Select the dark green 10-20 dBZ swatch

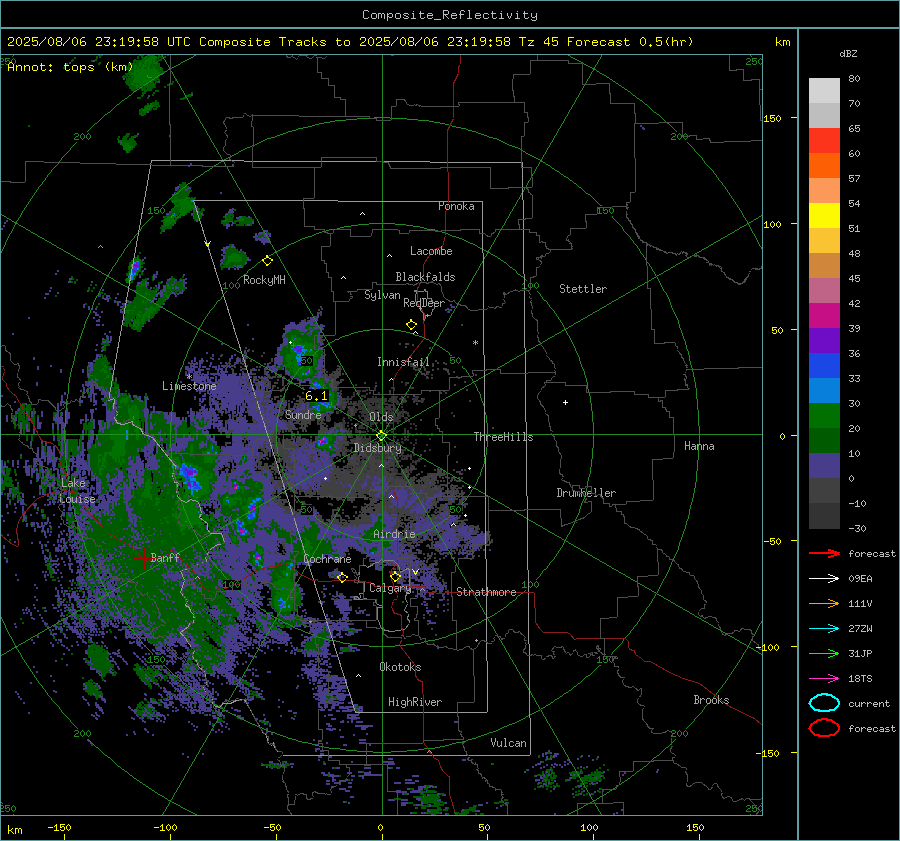pos(824,440)
